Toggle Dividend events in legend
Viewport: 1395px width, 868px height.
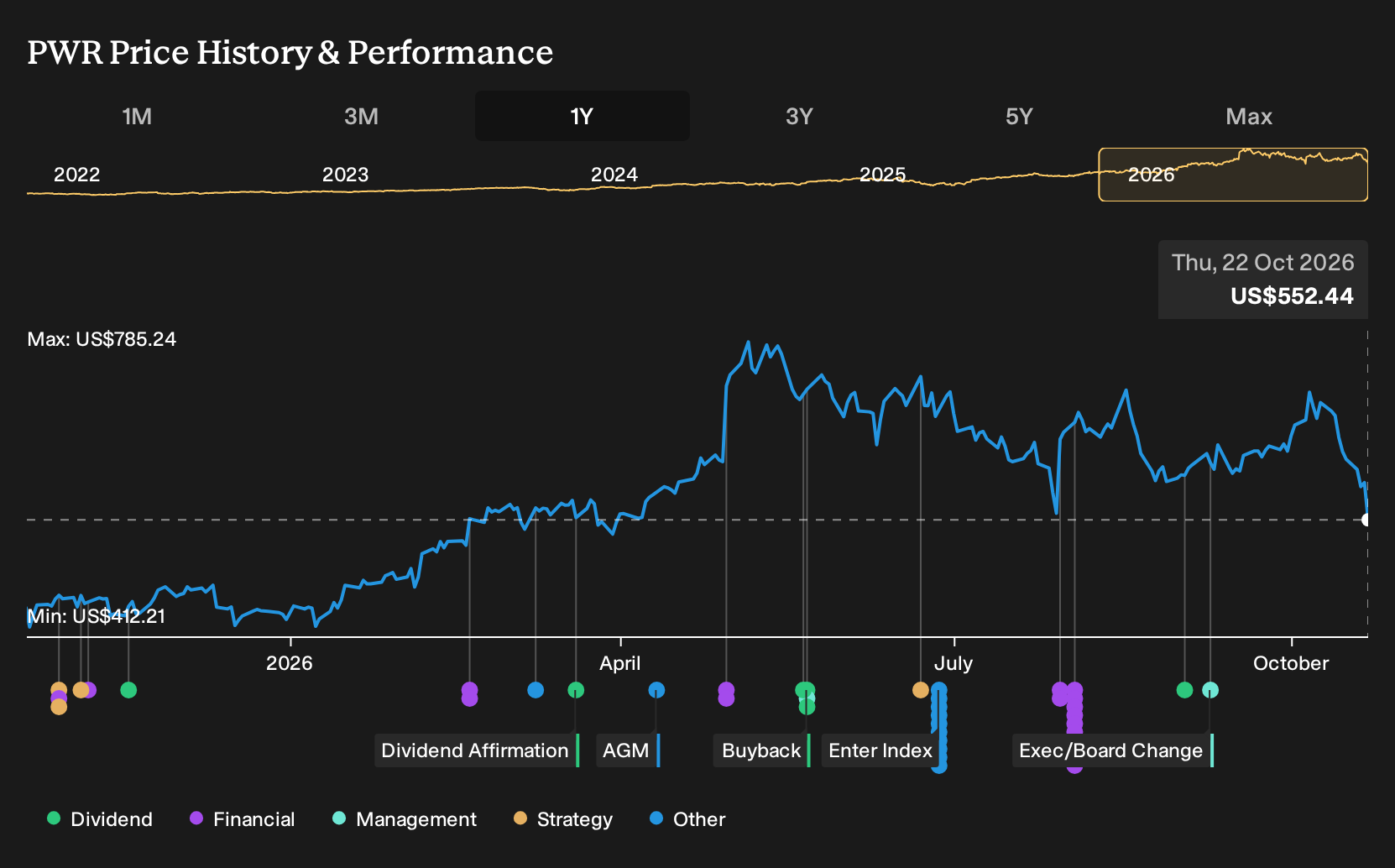[100, 819]
